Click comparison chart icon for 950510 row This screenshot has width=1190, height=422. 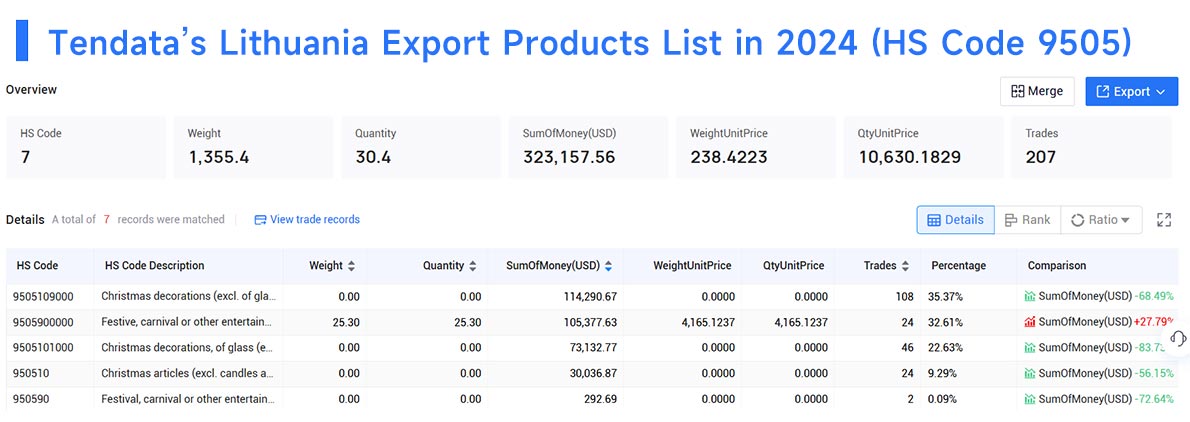pyautogui.click(x=1030, y=373)
